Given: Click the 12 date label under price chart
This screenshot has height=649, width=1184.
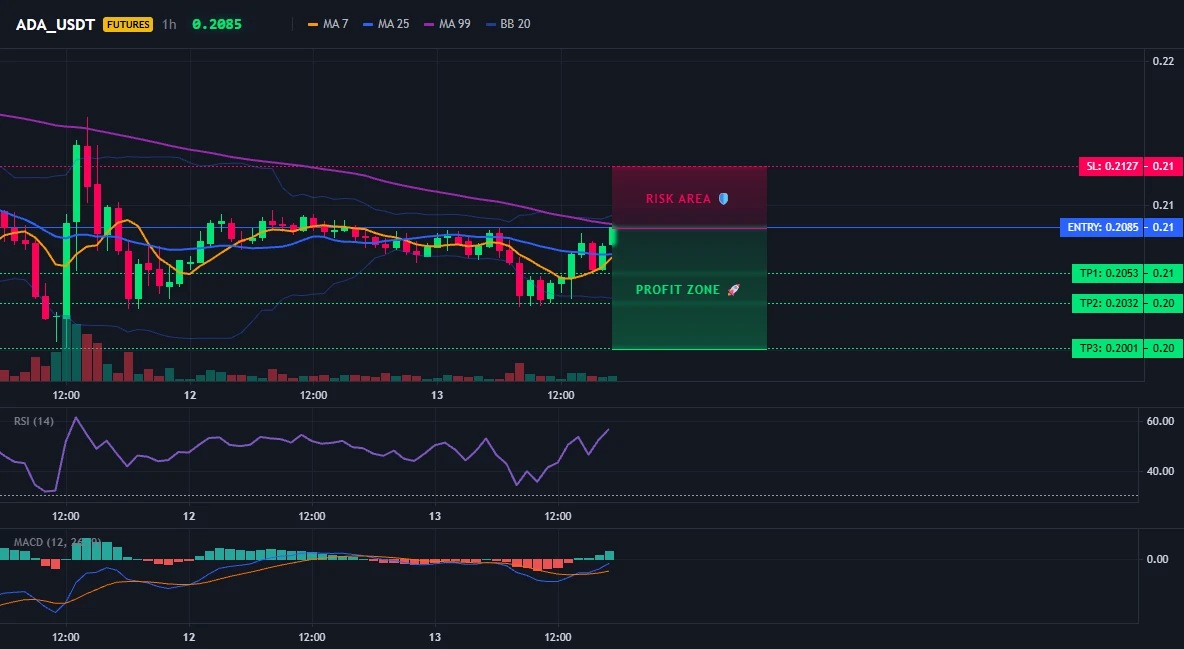Looking at the screenshot, I should tap(190, 395).
